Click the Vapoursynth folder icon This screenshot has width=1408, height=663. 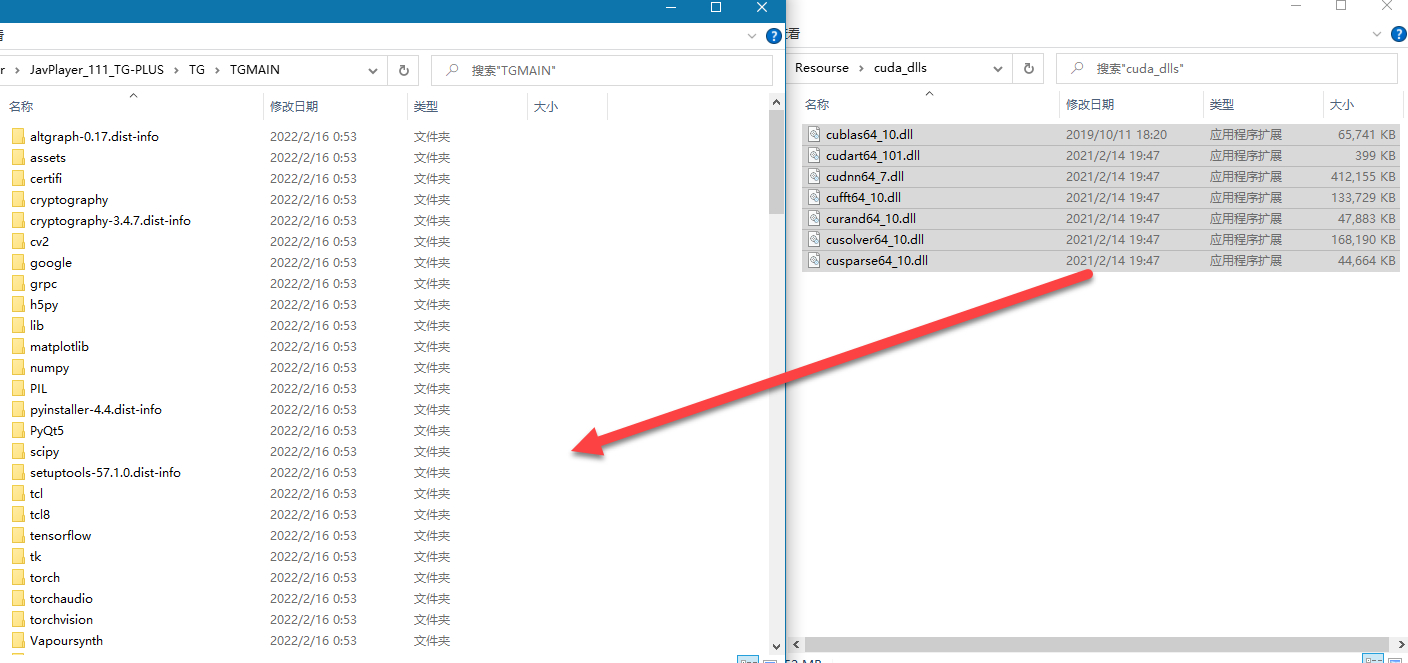pos(17,640)
